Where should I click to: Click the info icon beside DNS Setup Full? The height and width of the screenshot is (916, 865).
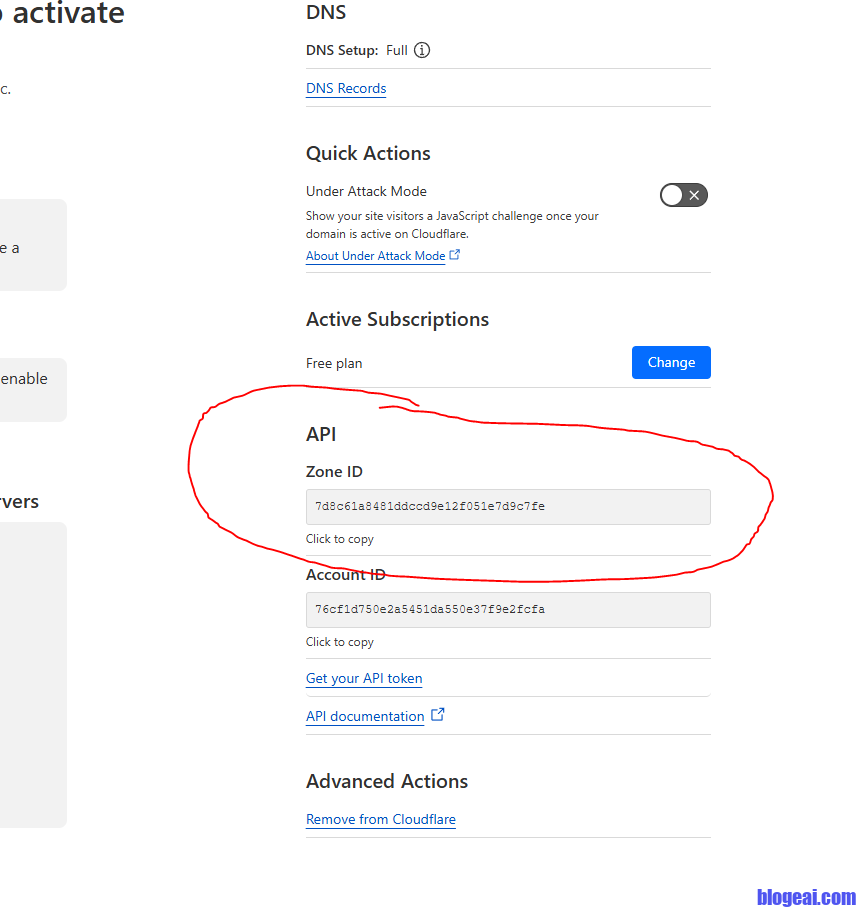coord(422,50)
